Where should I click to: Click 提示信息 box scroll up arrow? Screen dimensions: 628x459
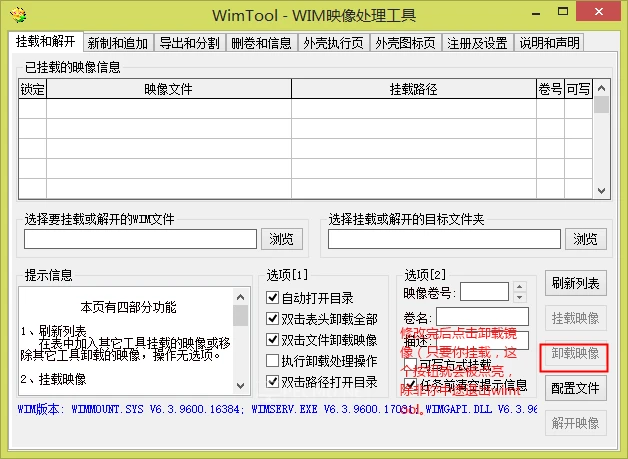(x=240, y=297)
